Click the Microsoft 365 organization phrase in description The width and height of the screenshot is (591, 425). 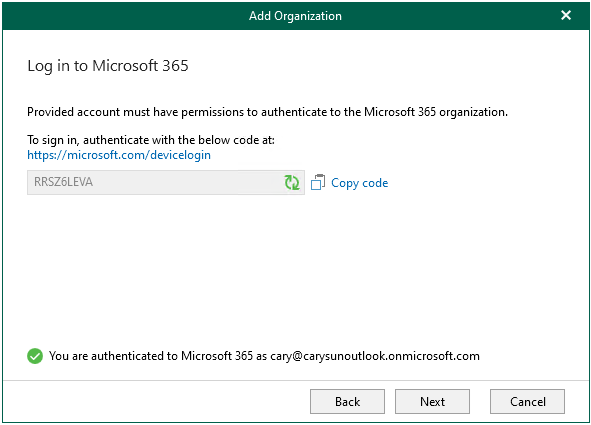coord(435,112)
